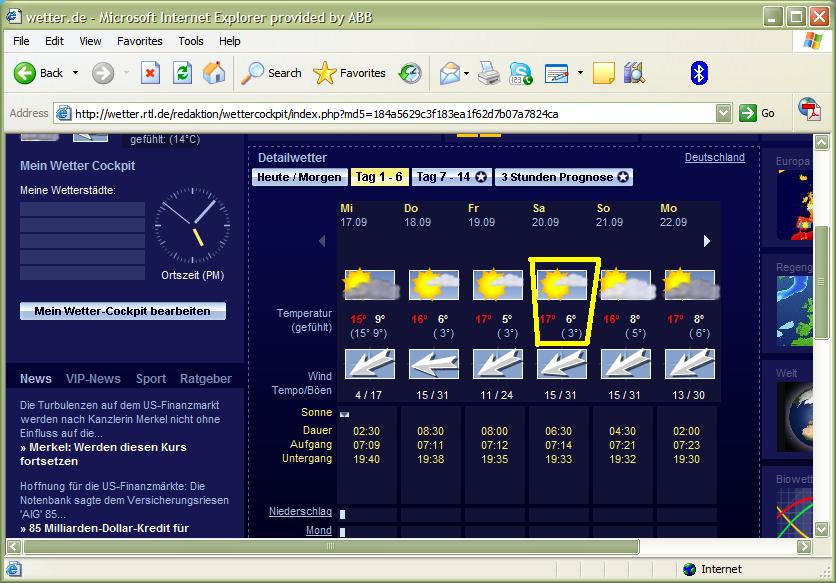The width and height of the screenshot is (836, 583).
Task: Expand the Niederschlag row toggle
Action: 342,514
